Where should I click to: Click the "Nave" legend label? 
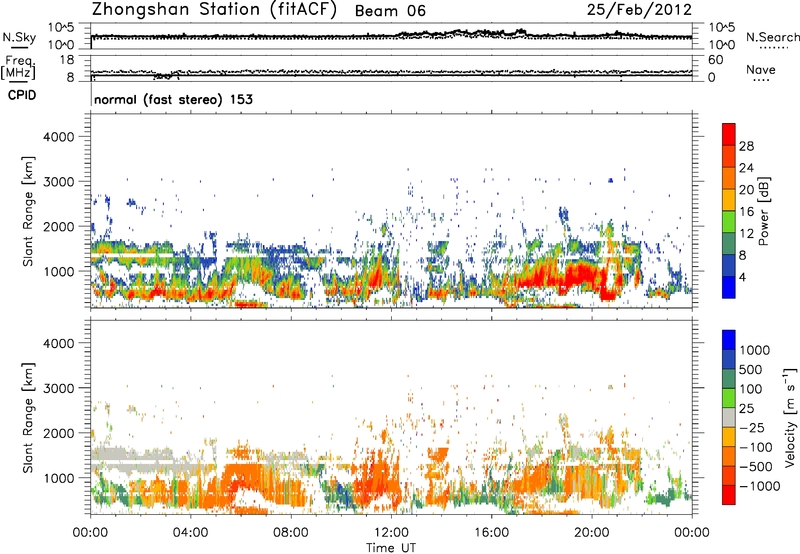click(x=761, y=70)
